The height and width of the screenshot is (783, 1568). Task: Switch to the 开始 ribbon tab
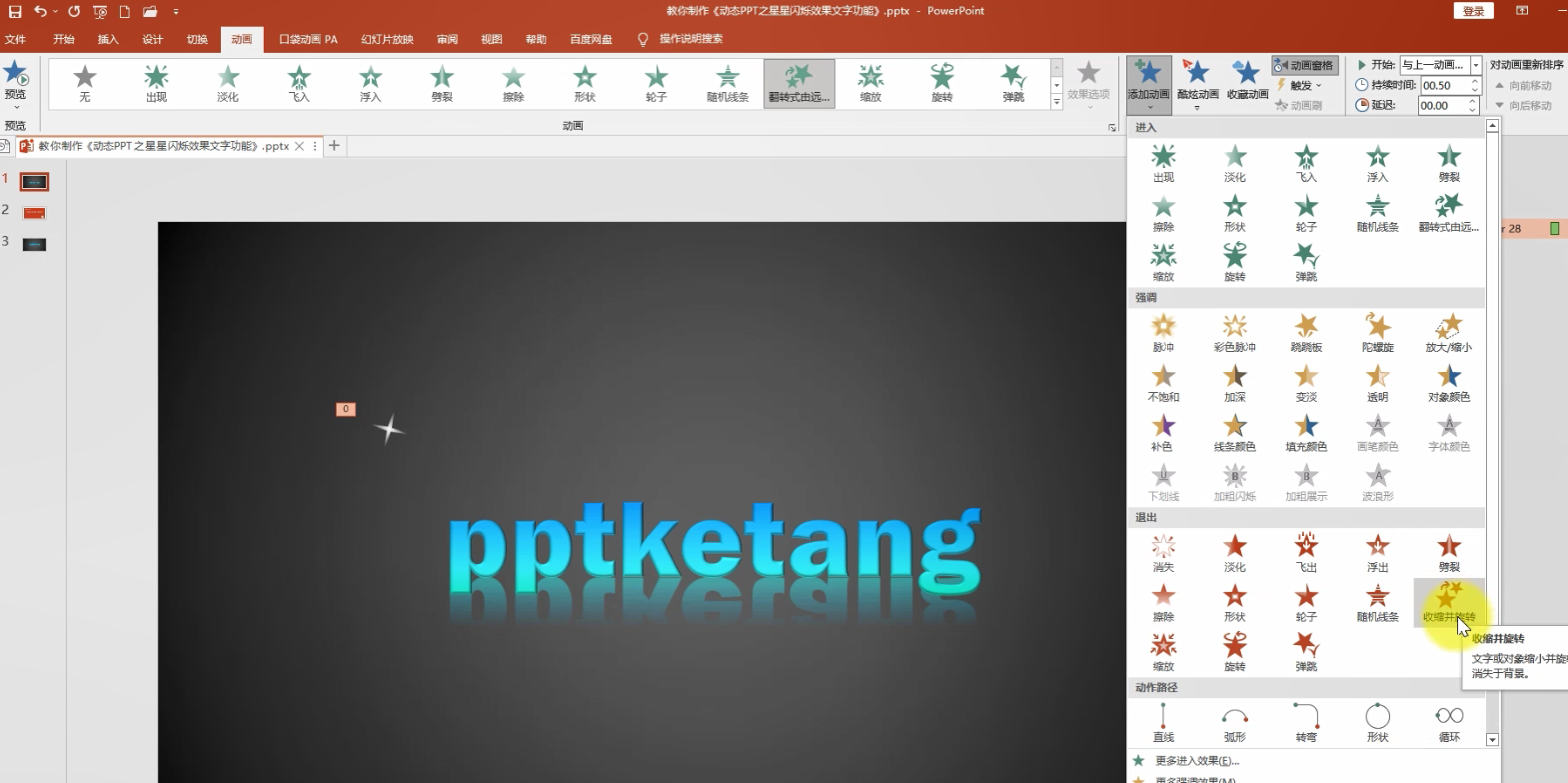click(64, 39)
